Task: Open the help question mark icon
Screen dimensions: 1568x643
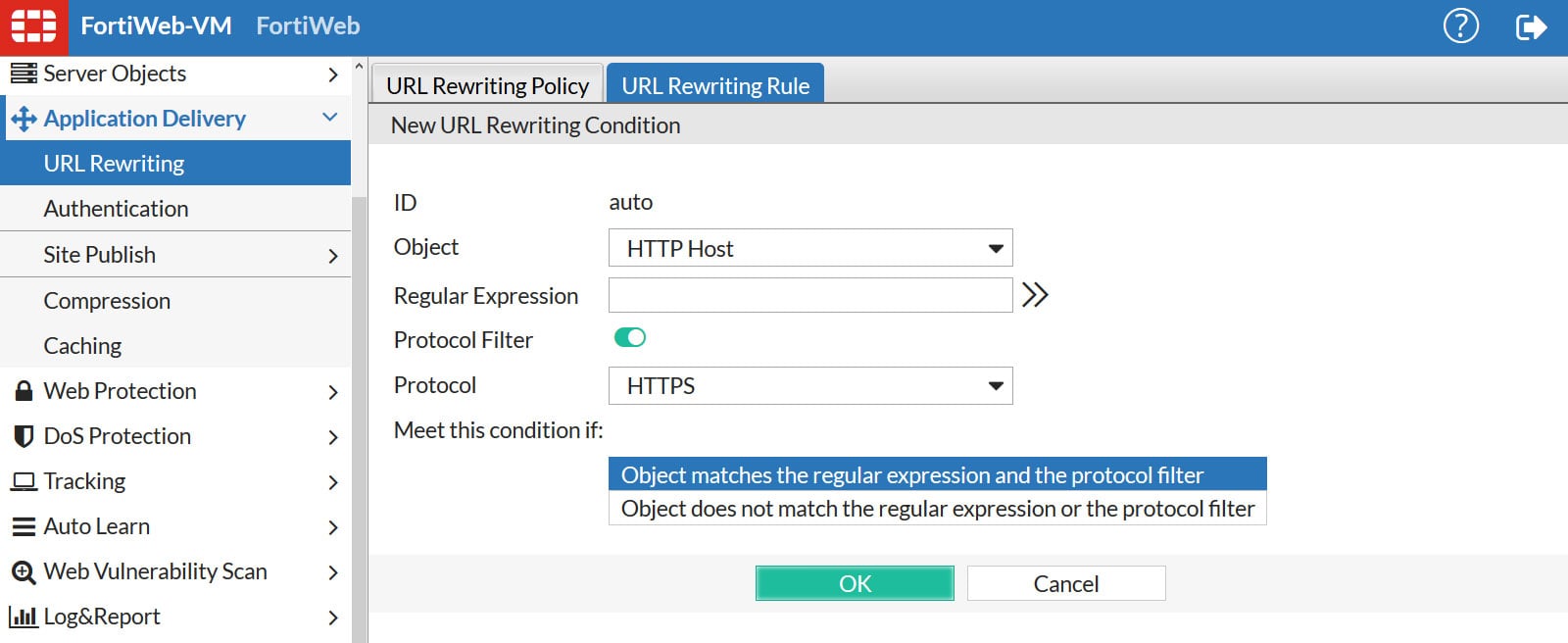Action: click(x=1460, y=26)
